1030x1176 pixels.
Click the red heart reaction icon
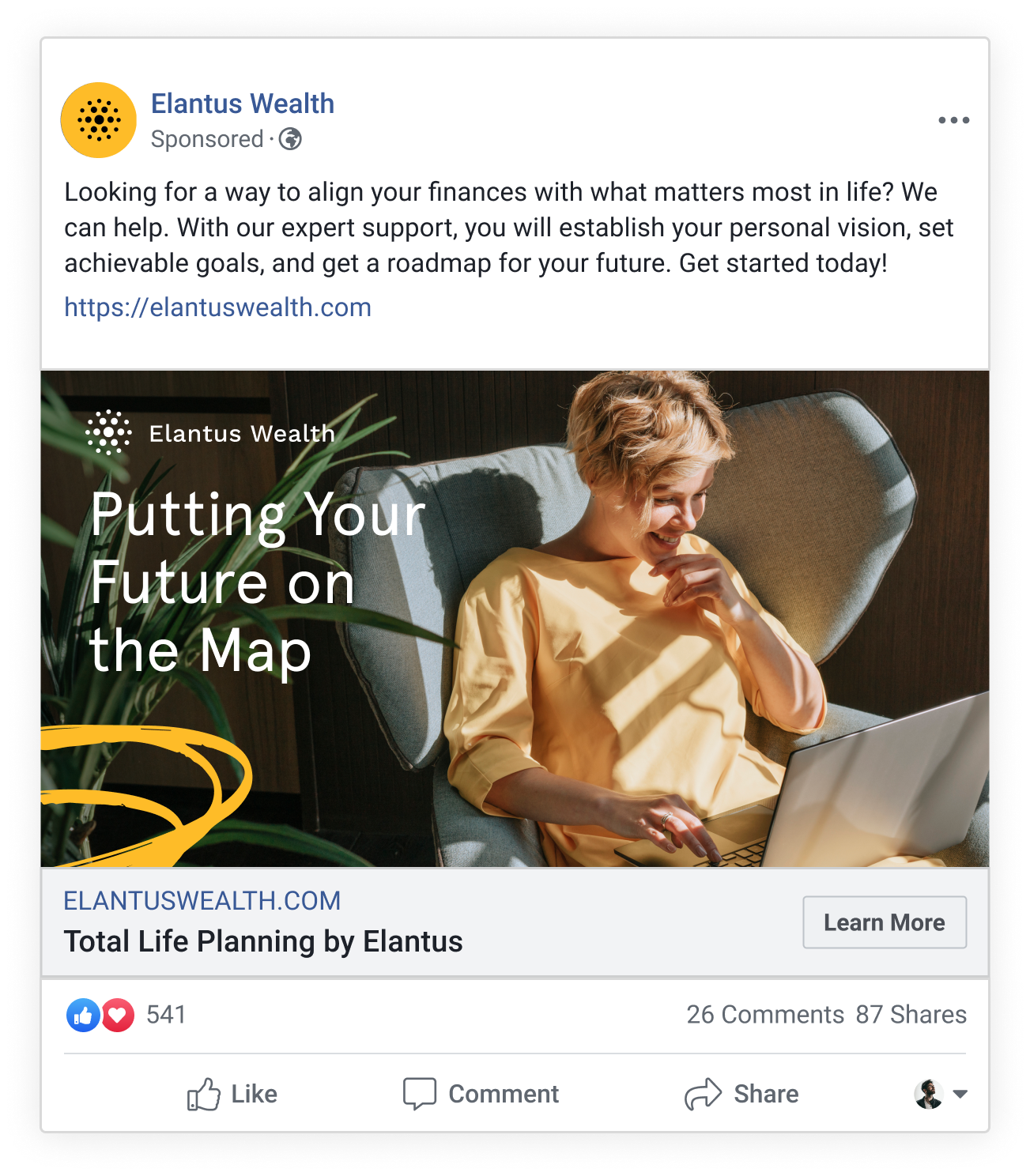(118, 1016)
